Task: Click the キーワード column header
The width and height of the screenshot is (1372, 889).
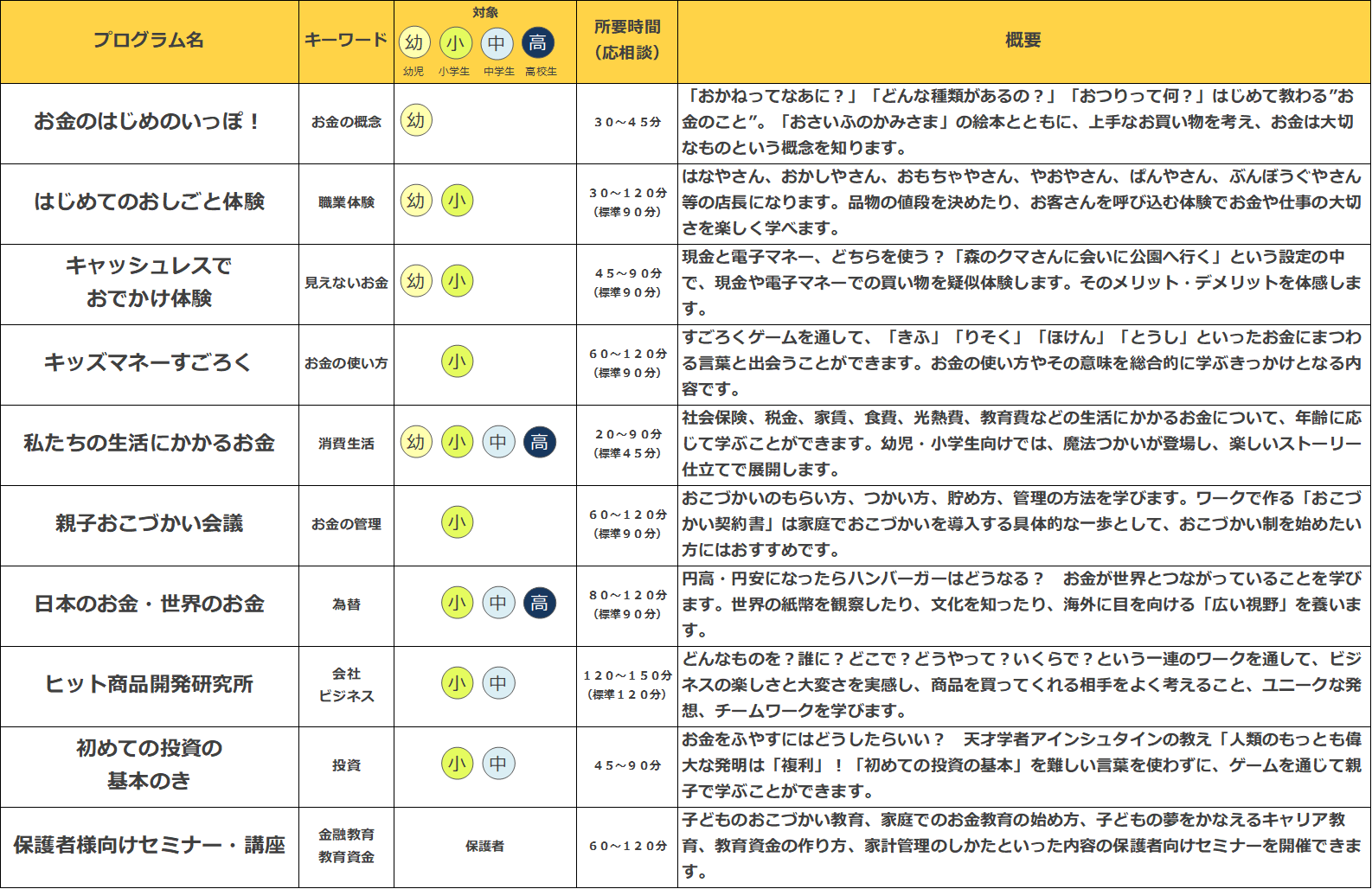Action: [x=346, y=41]
